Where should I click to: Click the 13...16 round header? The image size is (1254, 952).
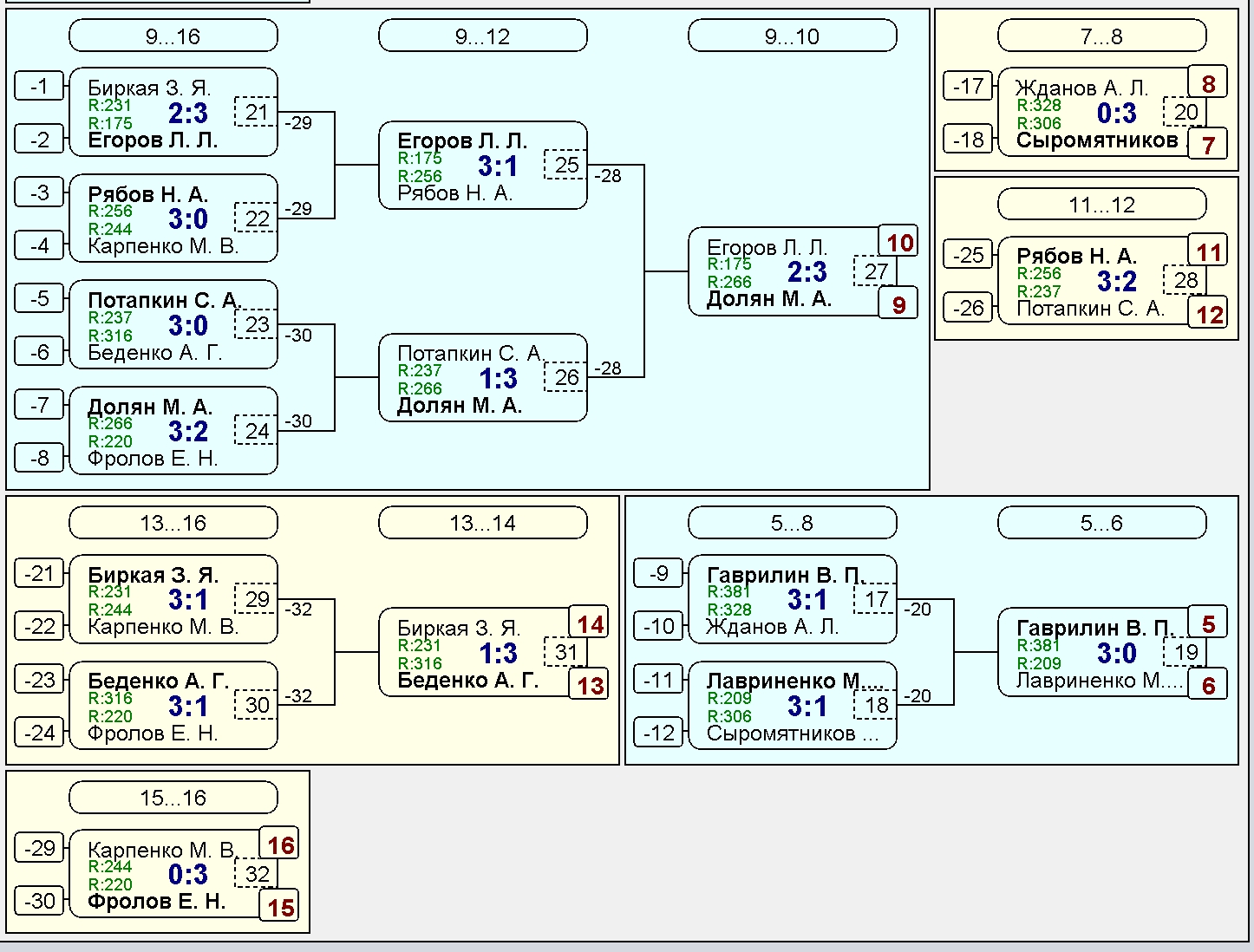pos(173,523)
